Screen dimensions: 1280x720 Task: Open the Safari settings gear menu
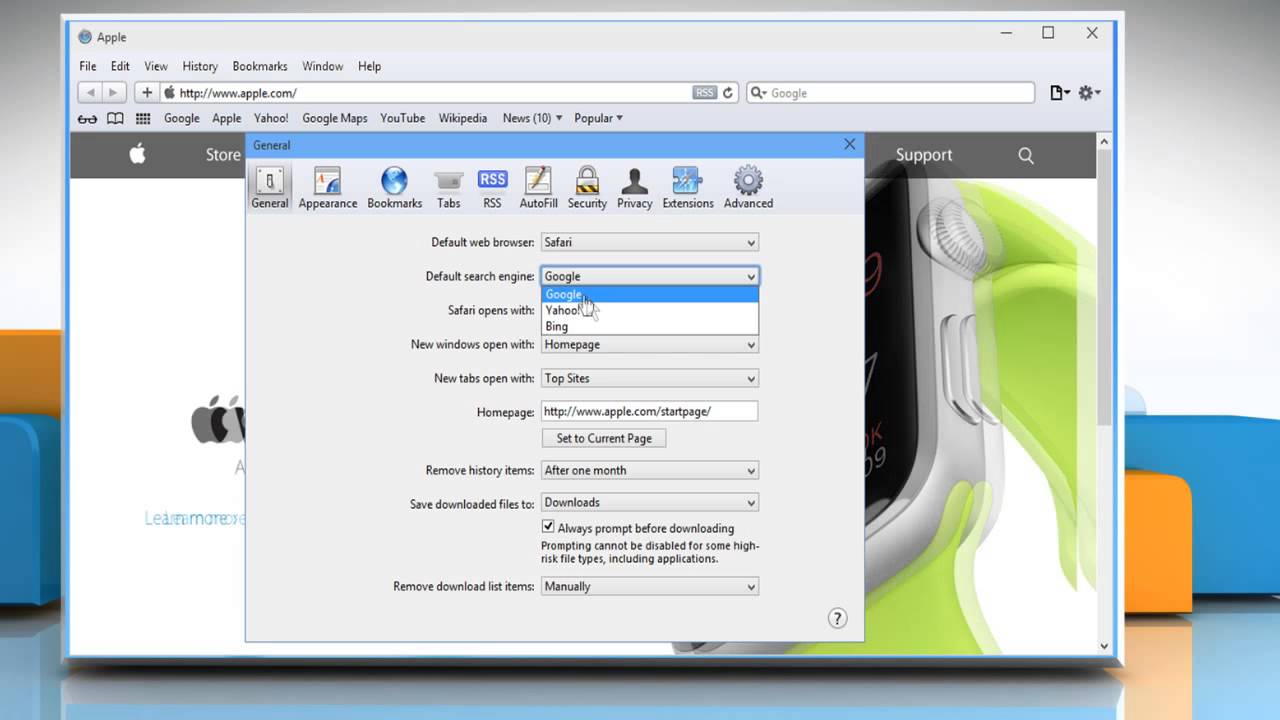(x=1089, y=93)
